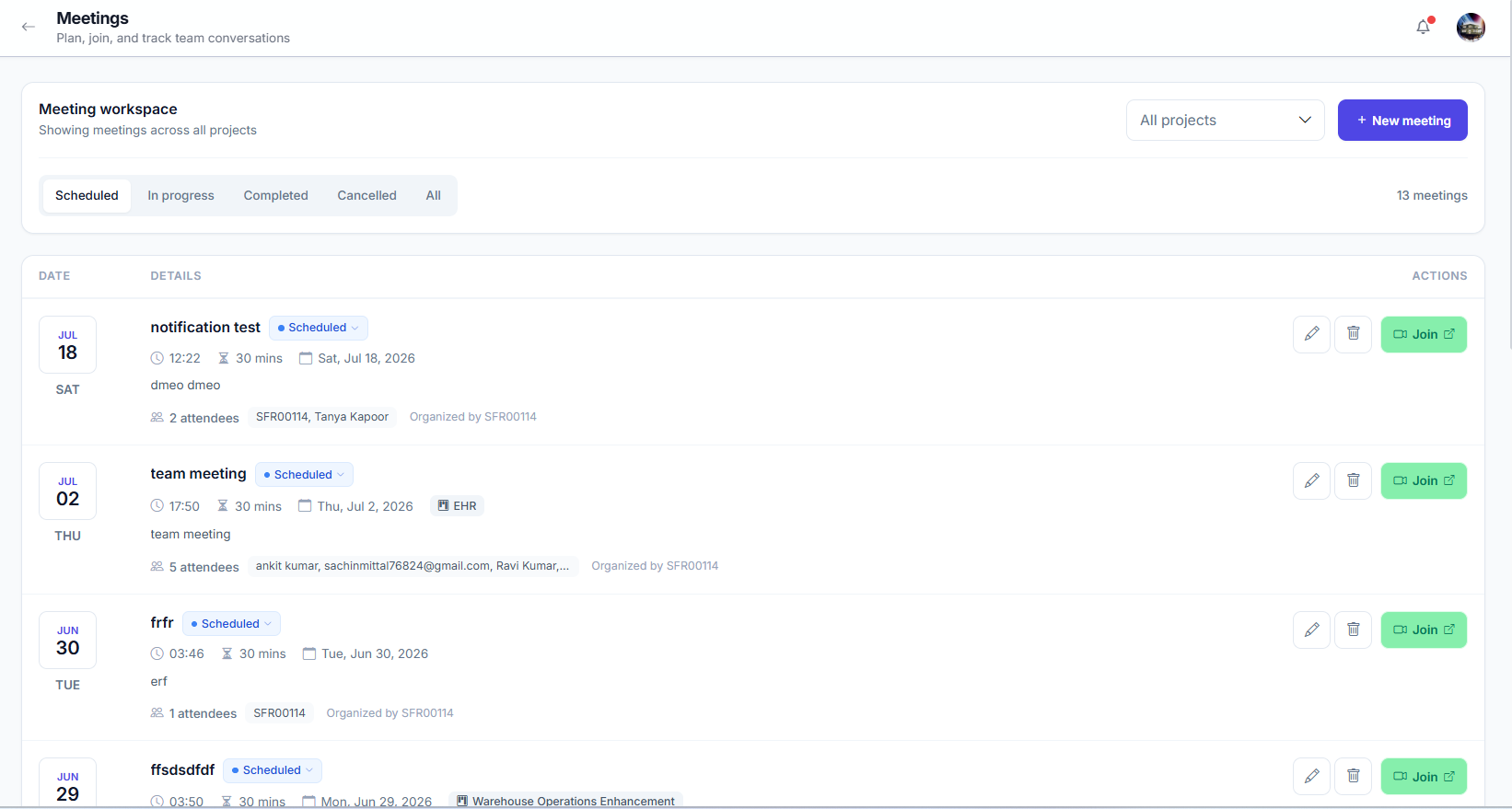This screenshot has height=809, width=1512.
Task: Edit the notification test meeting
Action: coord(1312,334)
